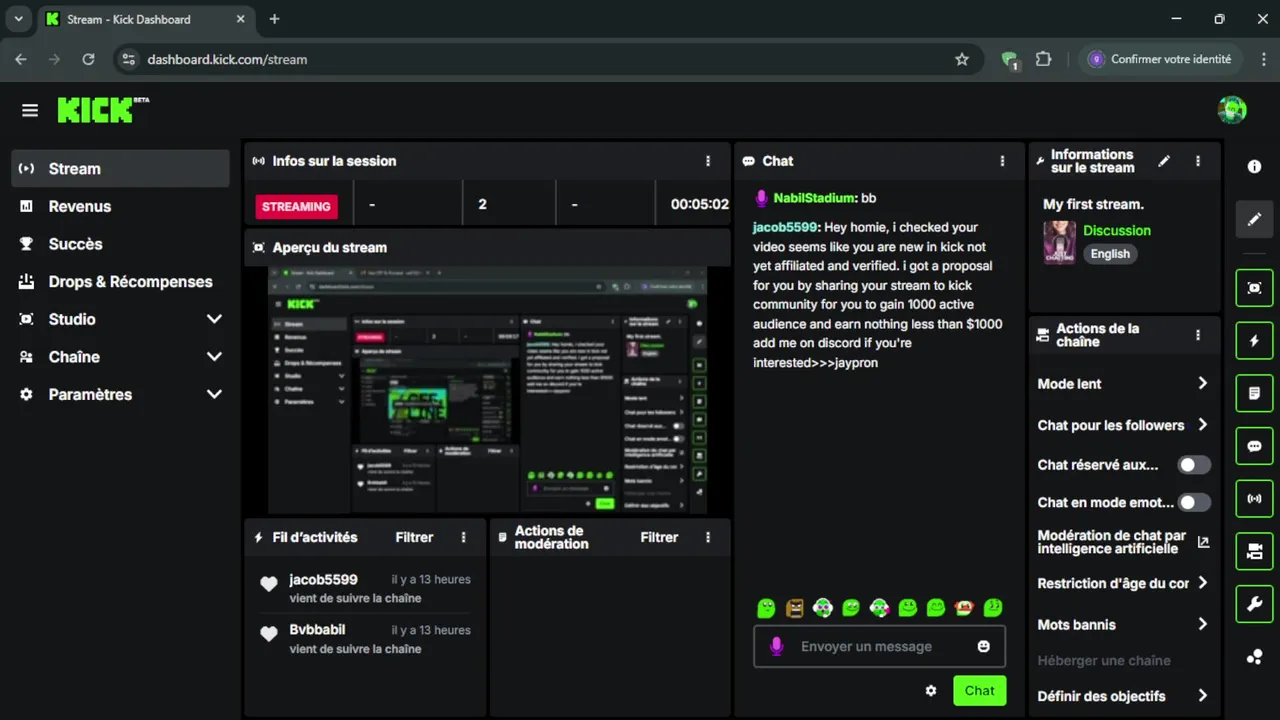Click the stream preview thumbnail
1280x720 pixels.
[488, 390]
